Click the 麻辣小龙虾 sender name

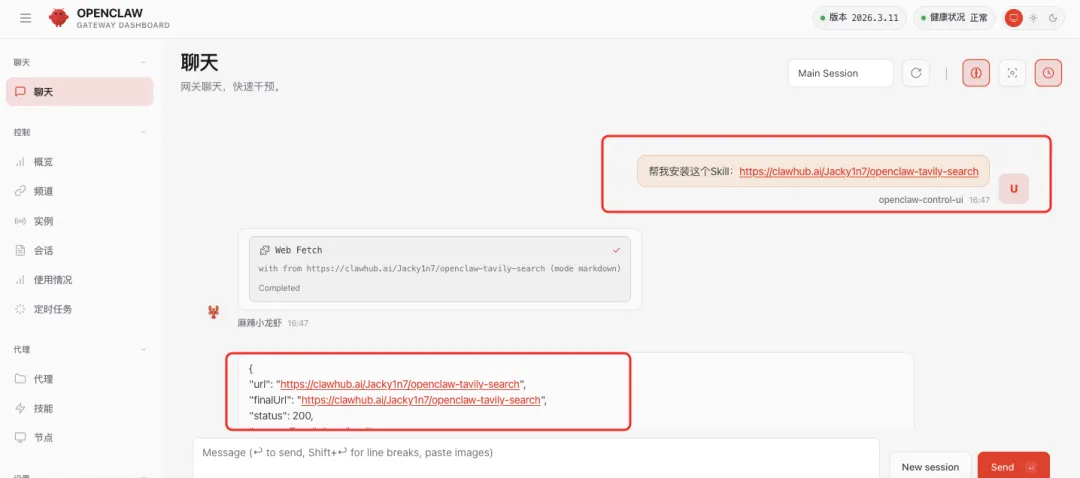point(260,322)
